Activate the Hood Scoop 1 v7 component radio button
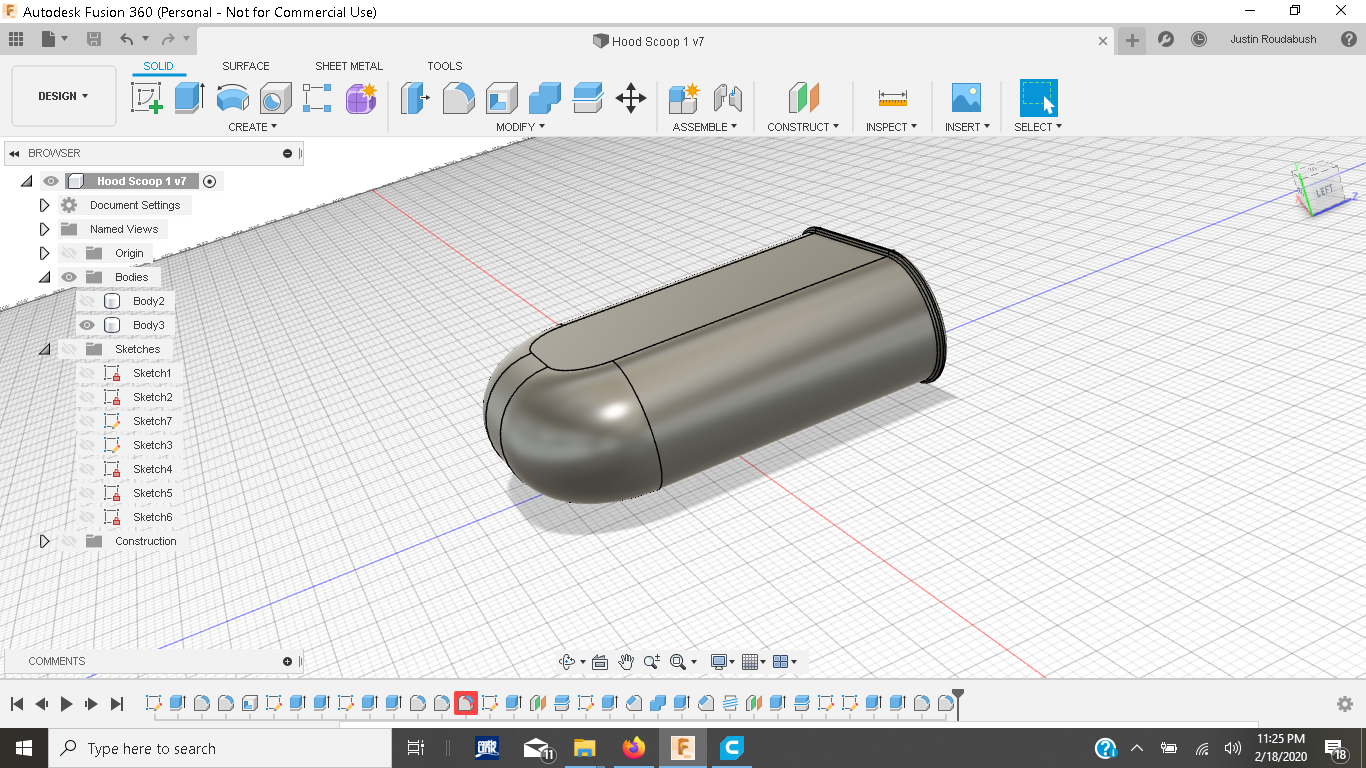Viewport: 1366px width, 768px height. [209, 181]
